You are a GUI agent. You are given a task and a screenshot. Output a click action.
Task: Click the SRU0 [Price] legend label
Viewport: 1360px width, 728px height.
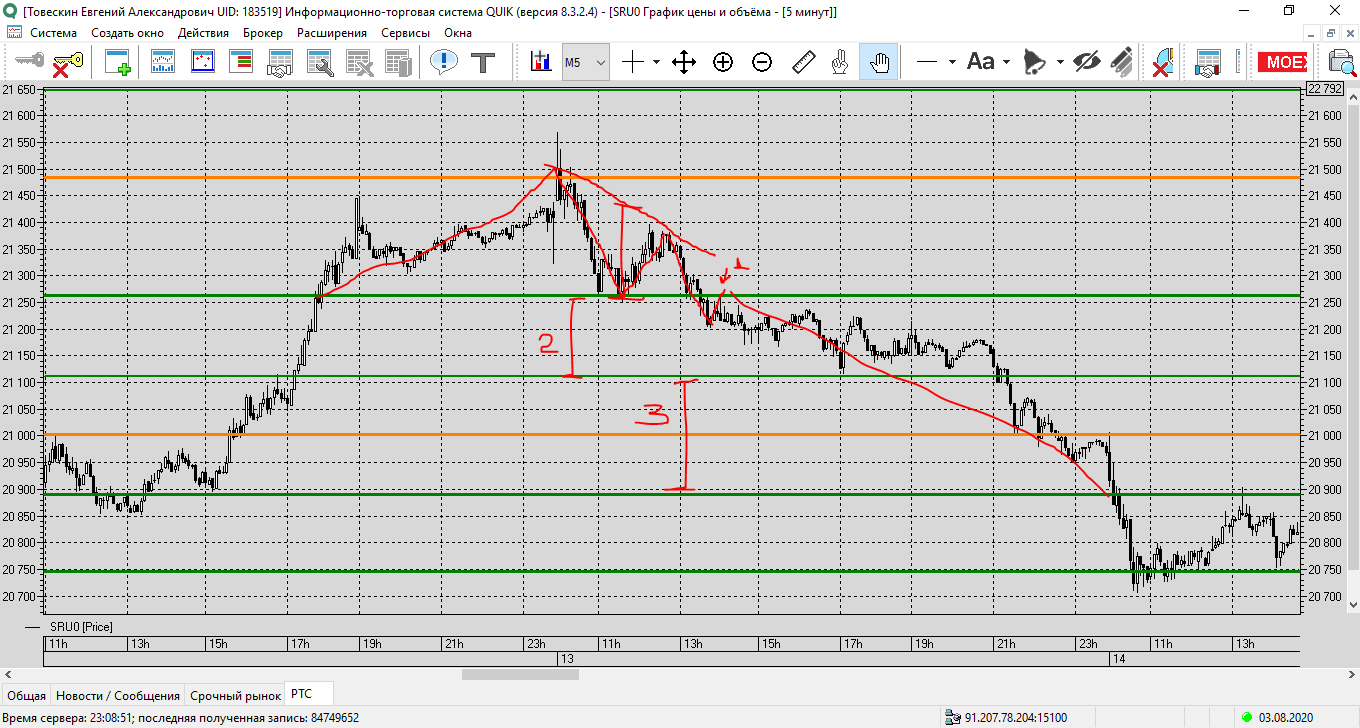81,626
